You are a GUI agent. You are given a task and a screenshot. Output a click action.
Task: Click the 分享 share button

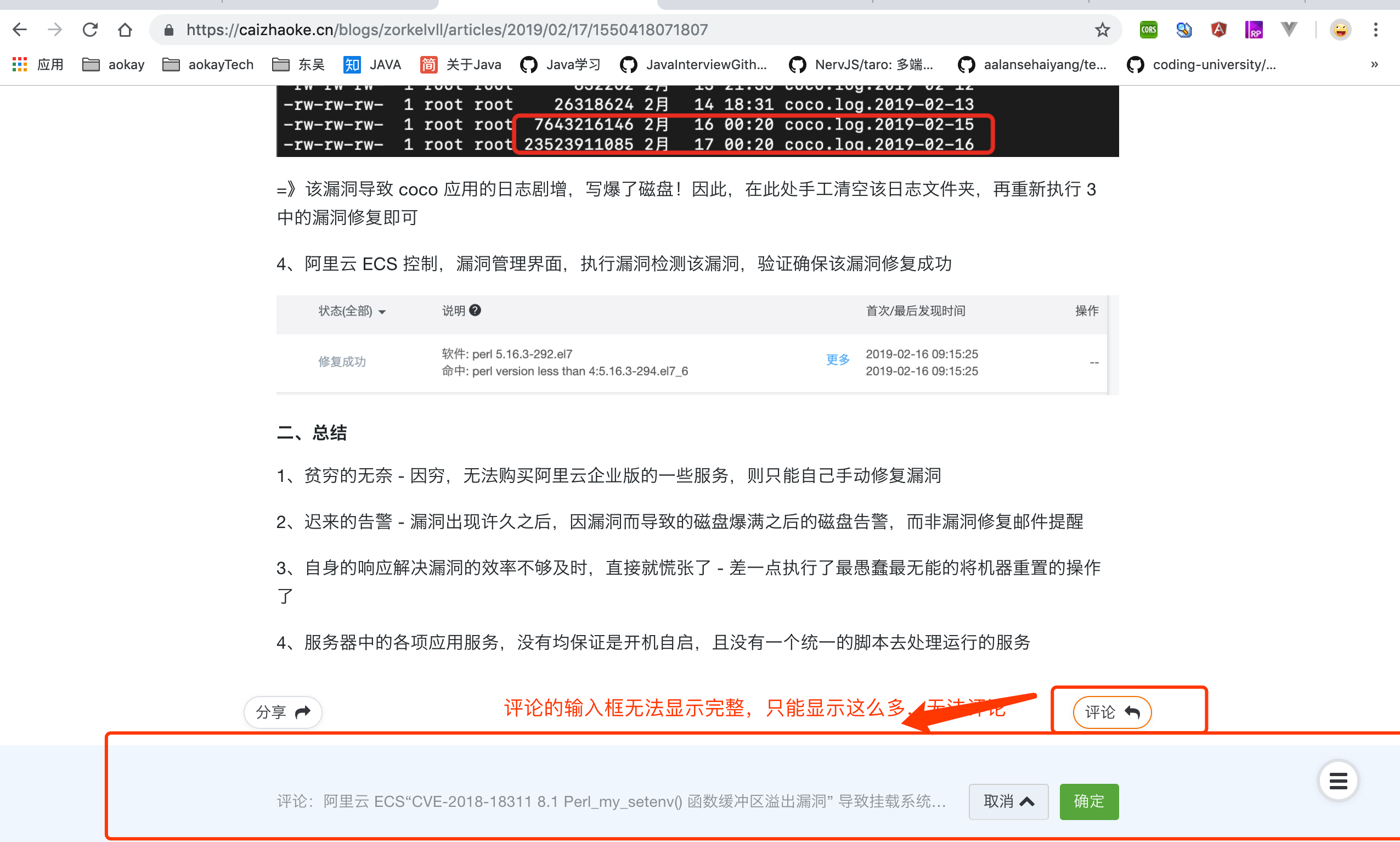point(283,711)
